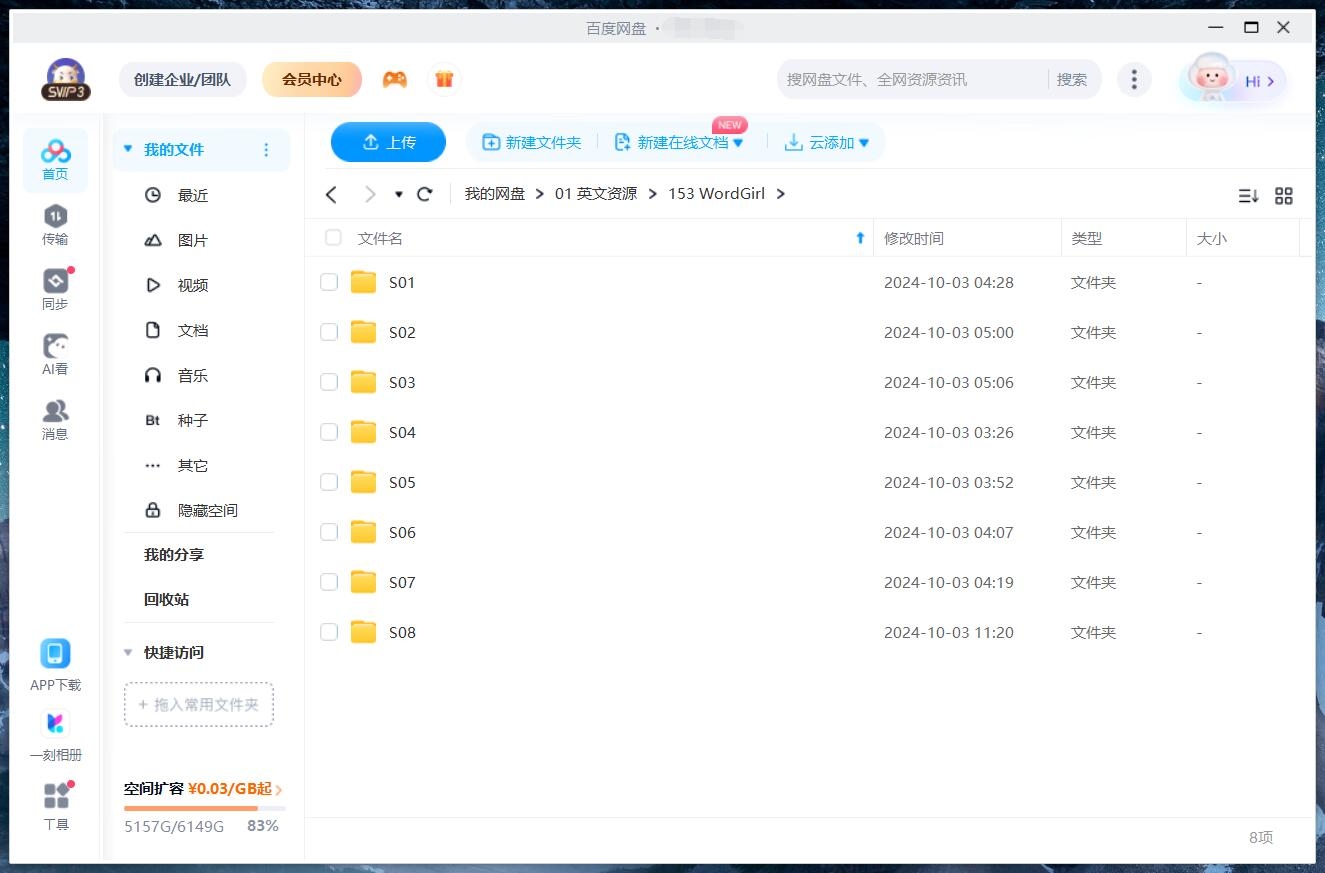This screenshot has width=1325, height=873.
Task: Click the gift box icon
Action: pos(444,79)
